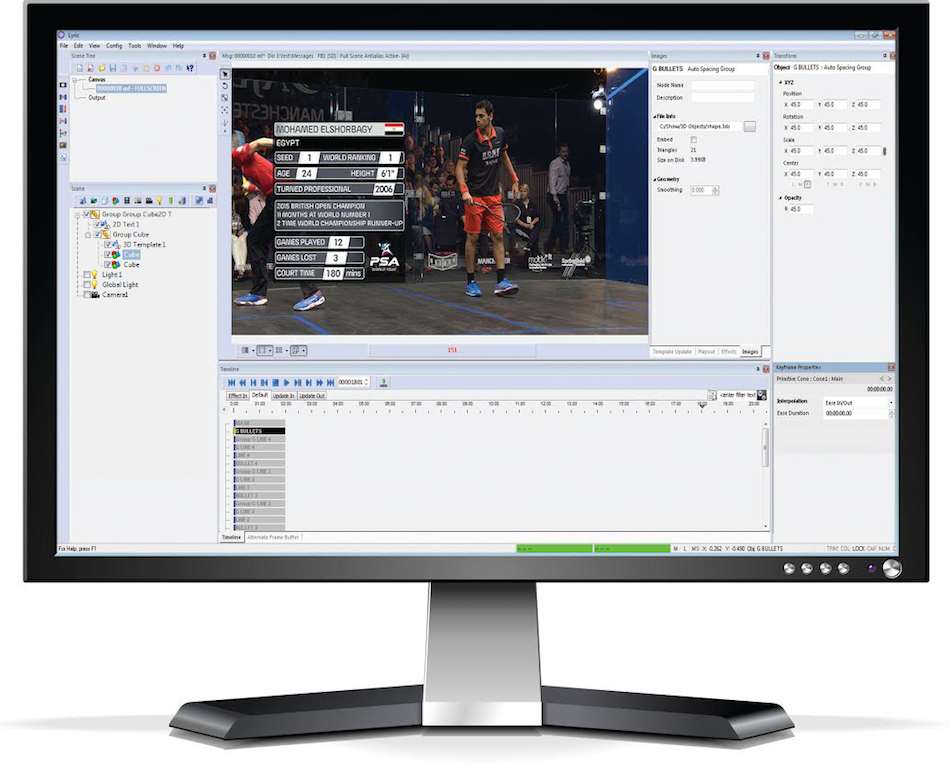This screenshot has width=950, height=765.
Task: Switch to the Update In timeline tab
Action: (283, 396)
